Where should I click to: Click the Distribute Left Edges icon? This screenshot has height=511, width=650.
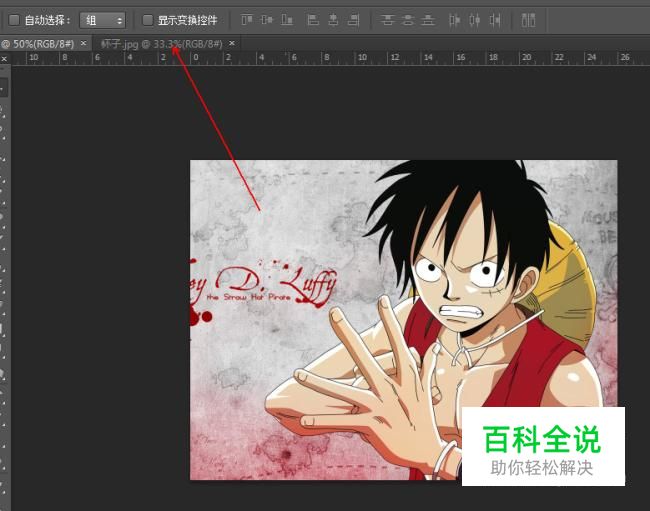(x=455, y=19)
